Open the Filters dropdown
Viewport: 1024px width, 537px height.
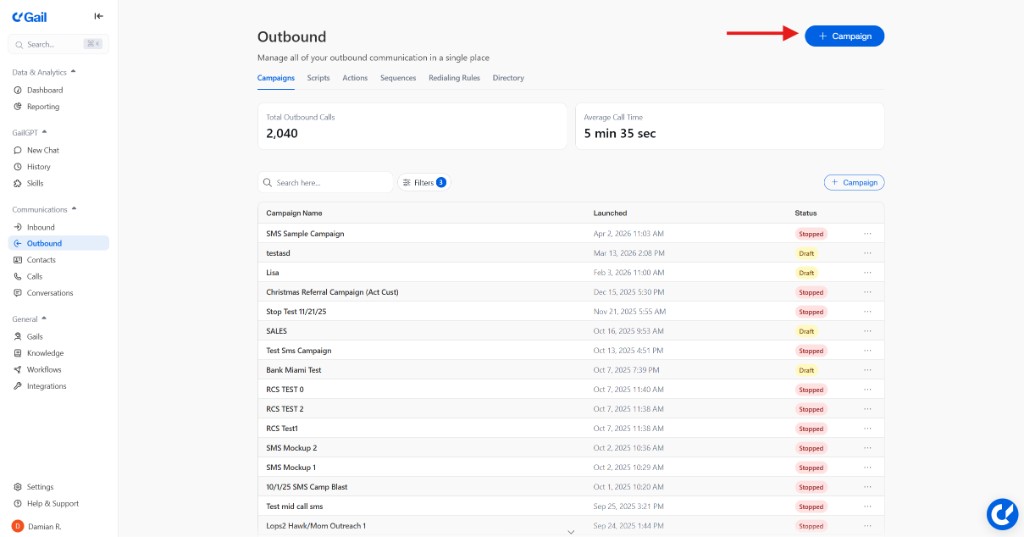tap(424, 183)
